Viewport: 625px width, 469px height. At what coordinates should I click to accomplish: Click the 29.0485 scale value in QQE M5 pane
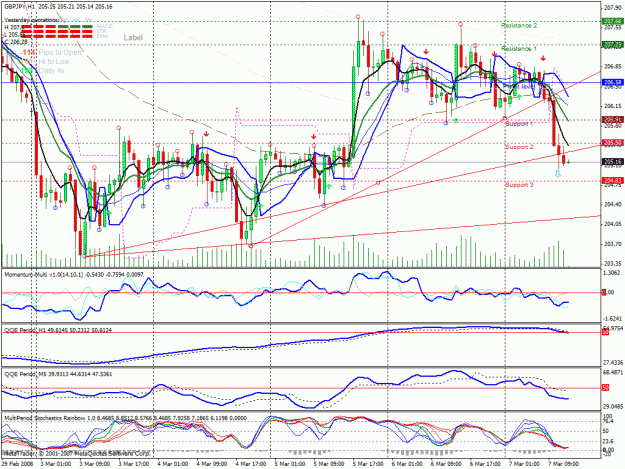(x=612, y=406)
